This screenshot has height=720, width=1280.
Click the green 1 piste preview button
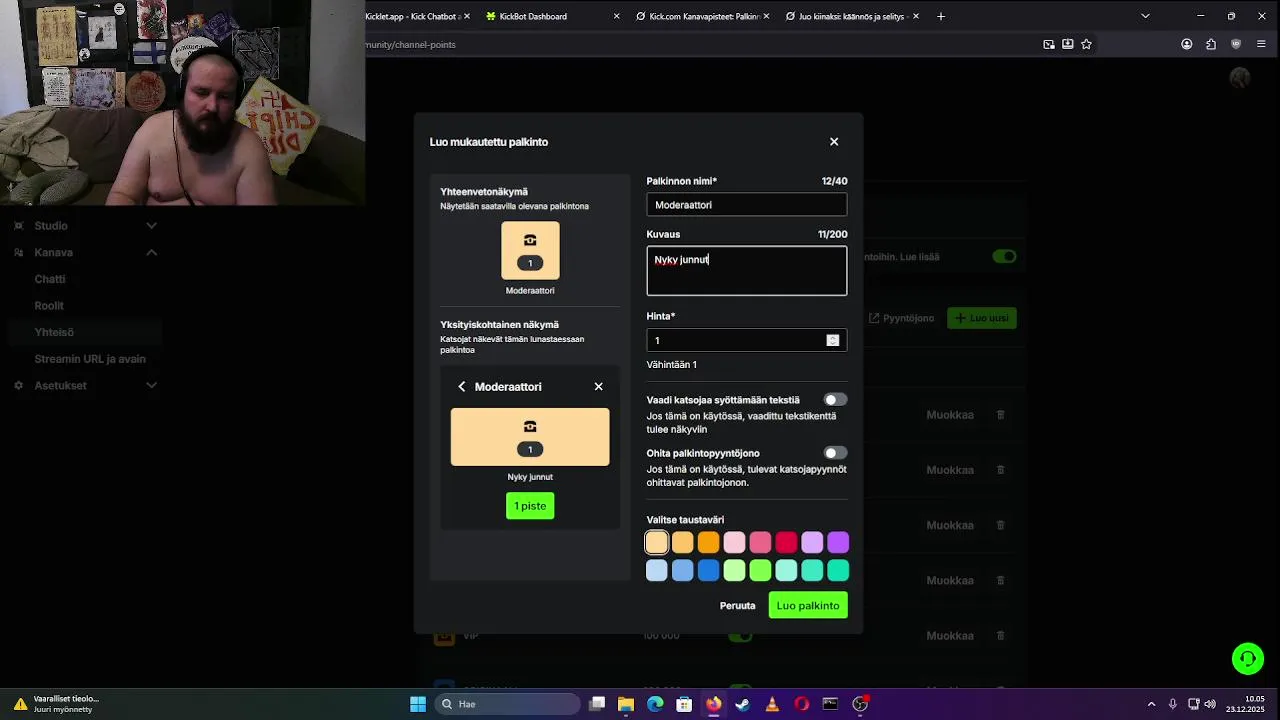530,506
